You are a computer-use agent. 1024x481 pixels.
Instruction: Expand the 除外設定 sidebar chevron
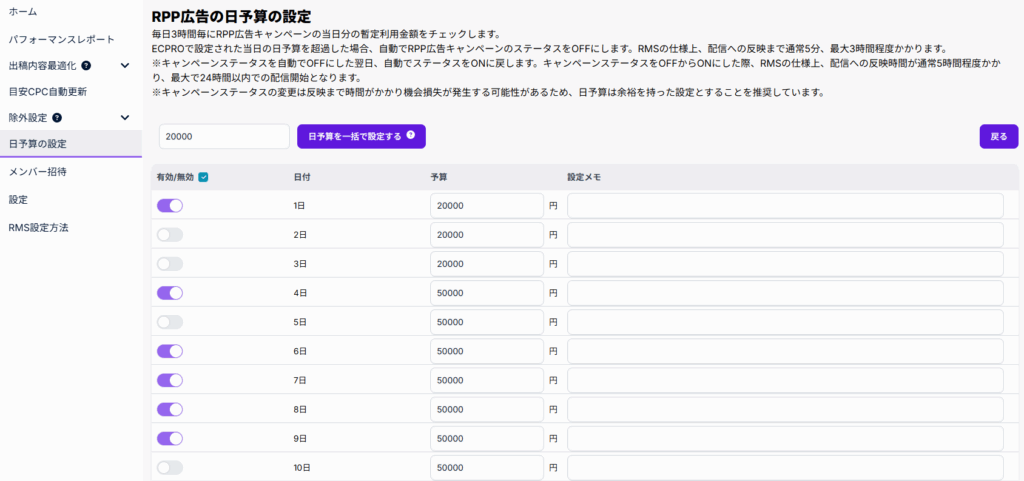pyautogui.click(x=125, y=118)
